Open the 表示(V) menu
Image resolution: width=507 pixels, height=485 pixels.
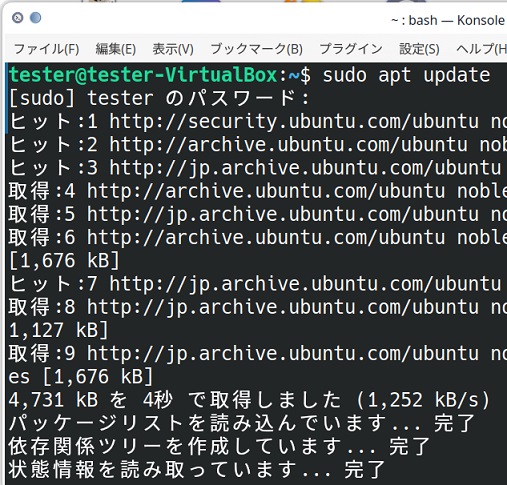coord(173,49)
